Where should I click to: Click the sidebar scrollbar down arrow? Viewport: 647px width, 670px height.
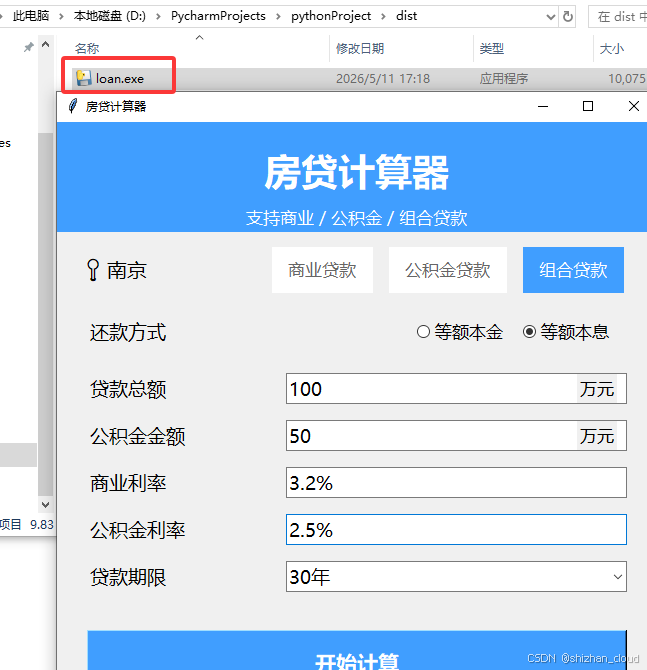coord(45,505)
